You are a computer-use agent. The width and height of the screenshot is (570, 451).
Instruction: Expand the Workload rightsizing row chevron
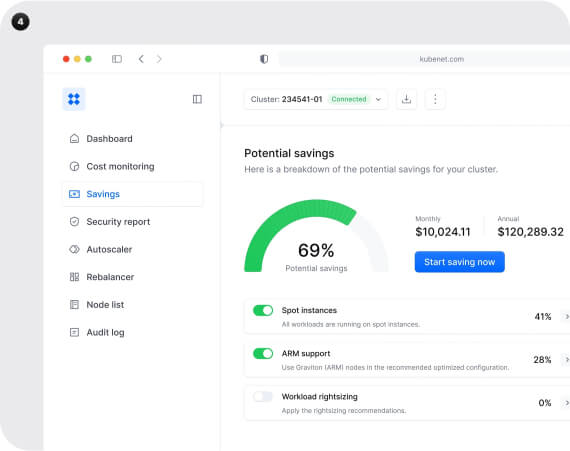pyautogui.click(x=566, y=403)
